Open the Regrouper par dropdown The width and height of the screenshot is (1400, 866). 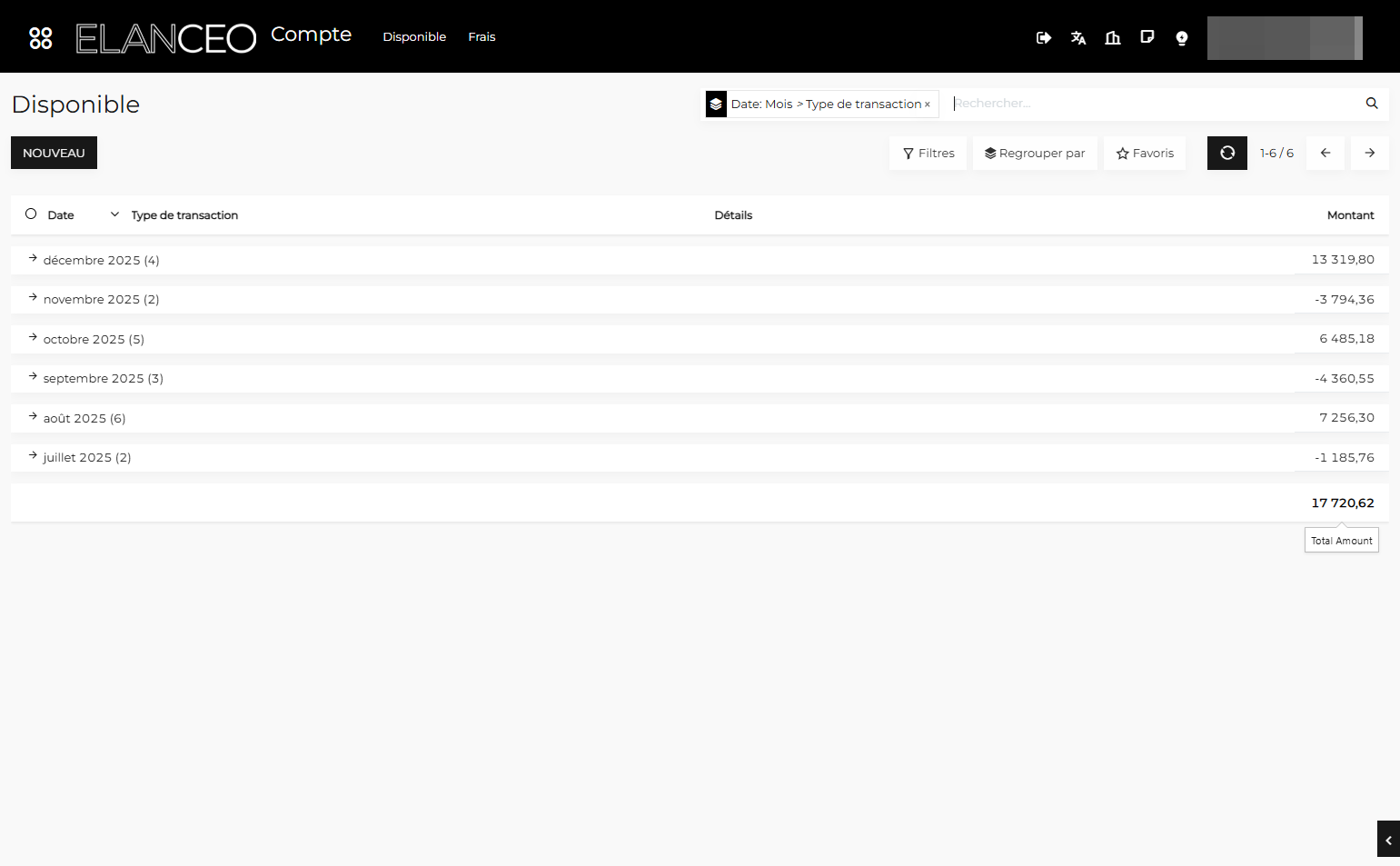click(1035, 153)
